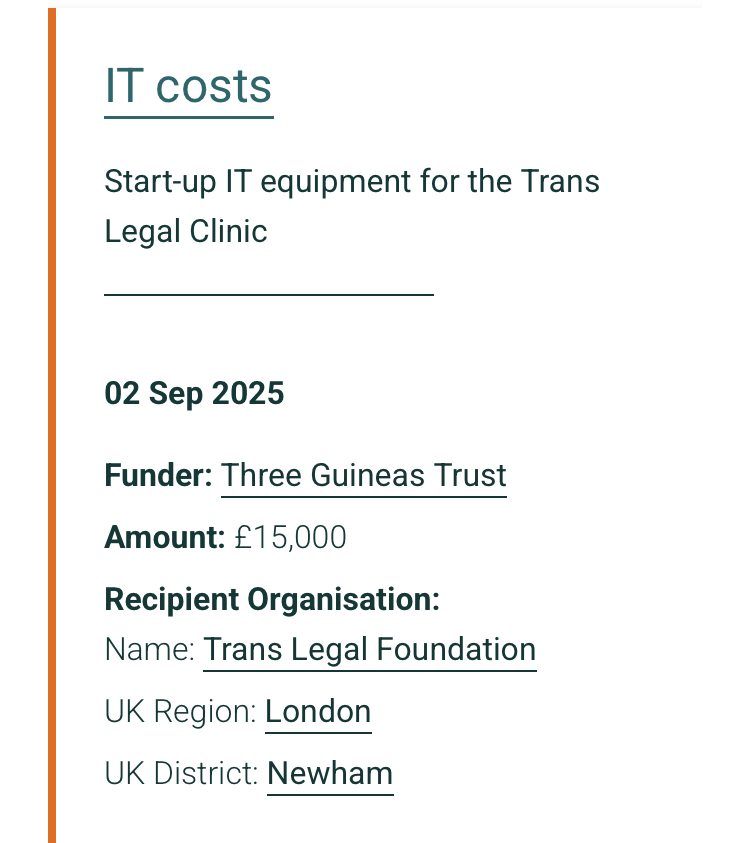
Task: Click the grant date 02 Sep 2025
Action: pyautogui.click(x=194, y=394)
